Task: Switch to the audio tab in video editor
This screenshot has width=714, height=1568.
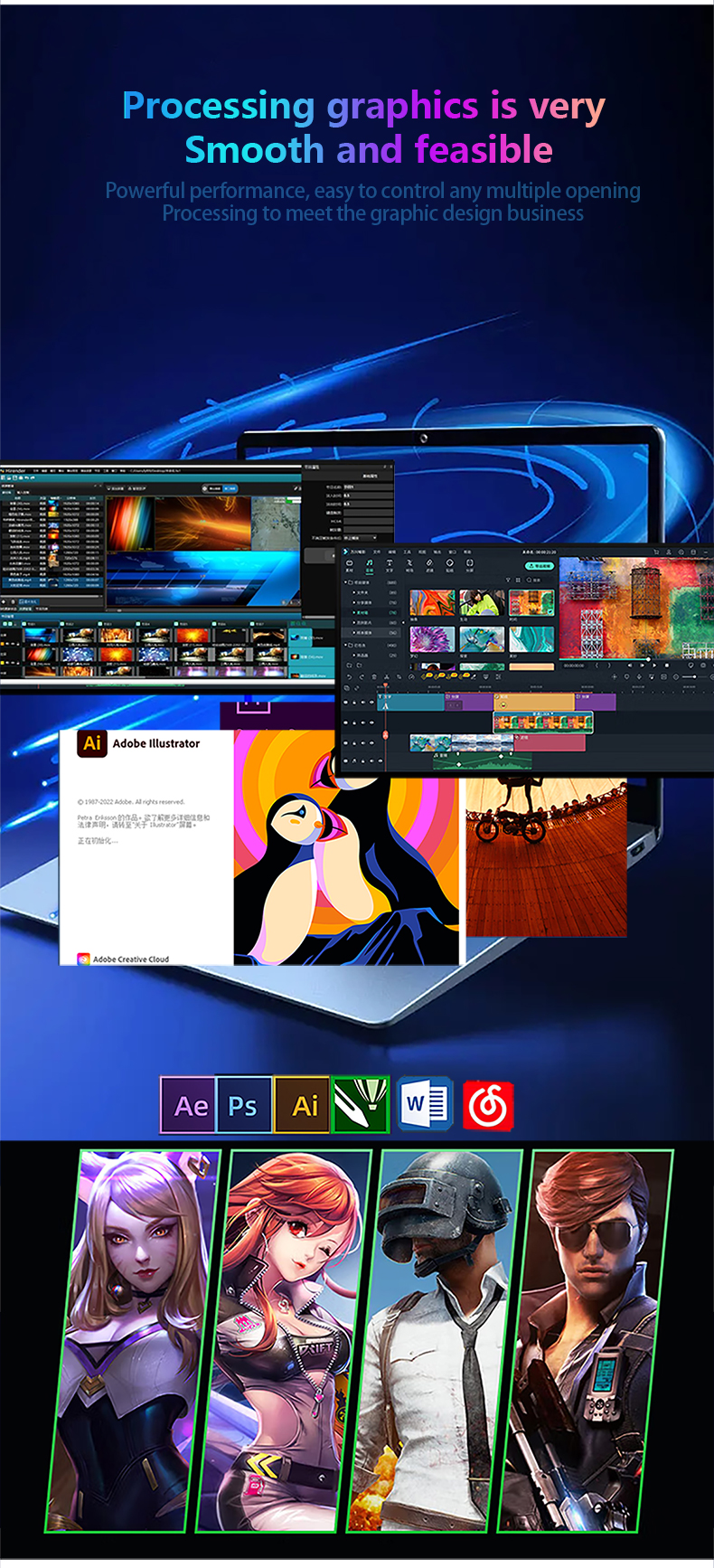Action: 369,566
